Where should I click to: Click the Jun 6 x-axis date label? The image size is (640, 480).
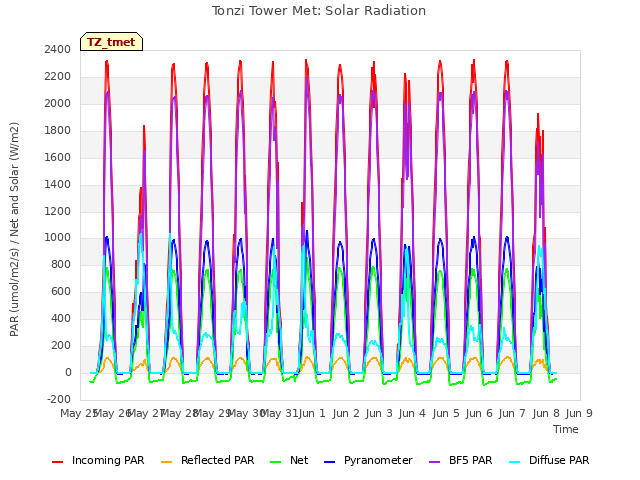(x=479, y=413)
